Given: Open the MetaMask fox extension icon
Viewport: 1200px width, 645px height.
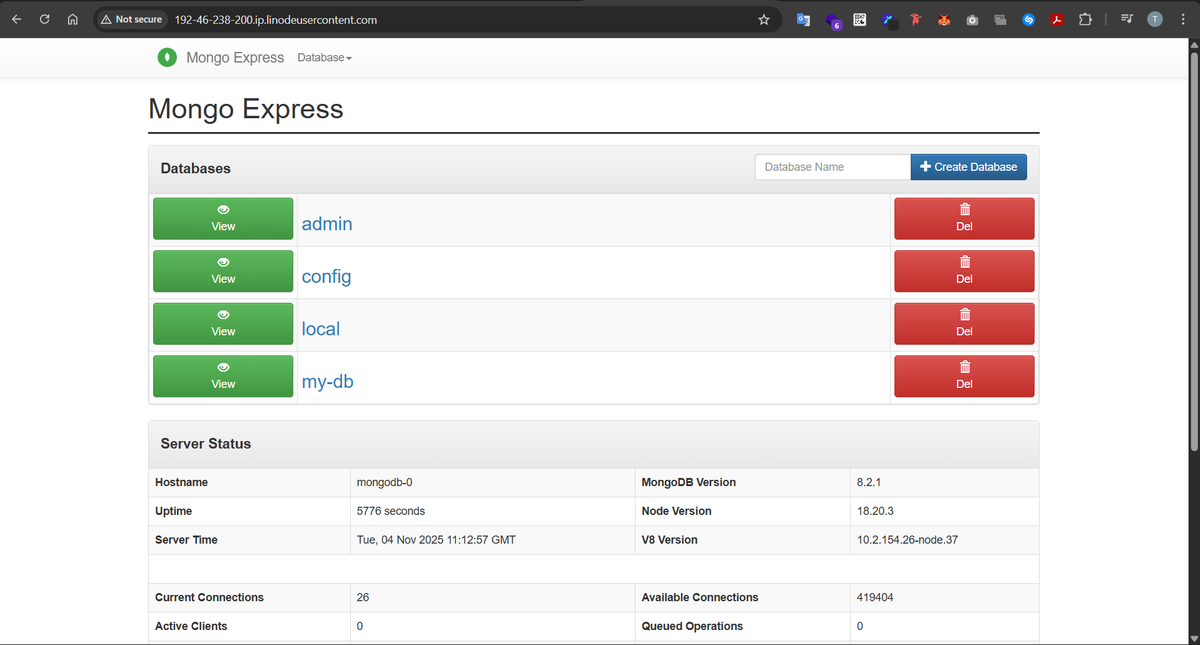Looking at the screenshot, I should [944, 19].
